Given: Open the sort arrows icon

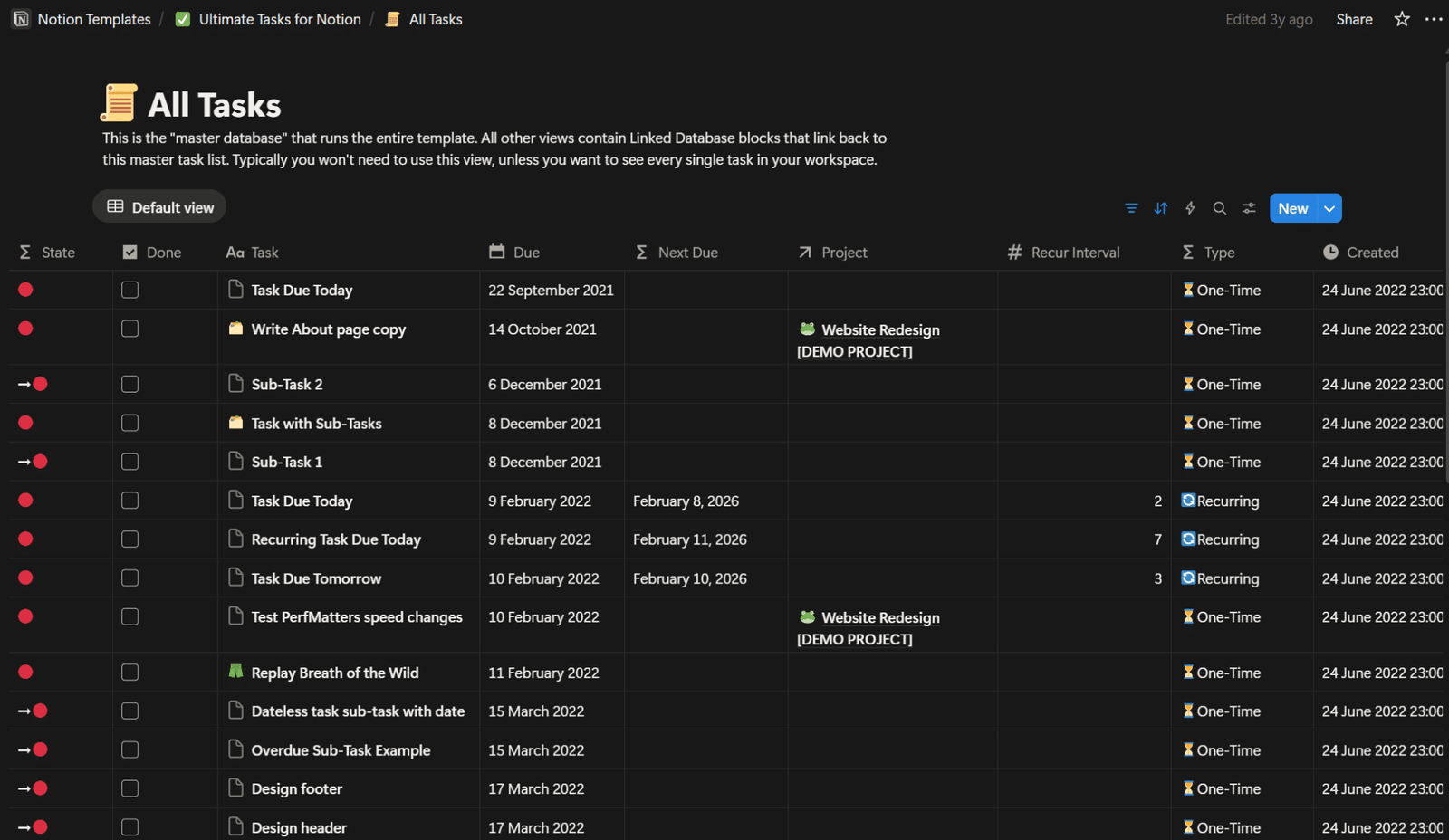Looking at the screenshot, I should pos(1161,208).
